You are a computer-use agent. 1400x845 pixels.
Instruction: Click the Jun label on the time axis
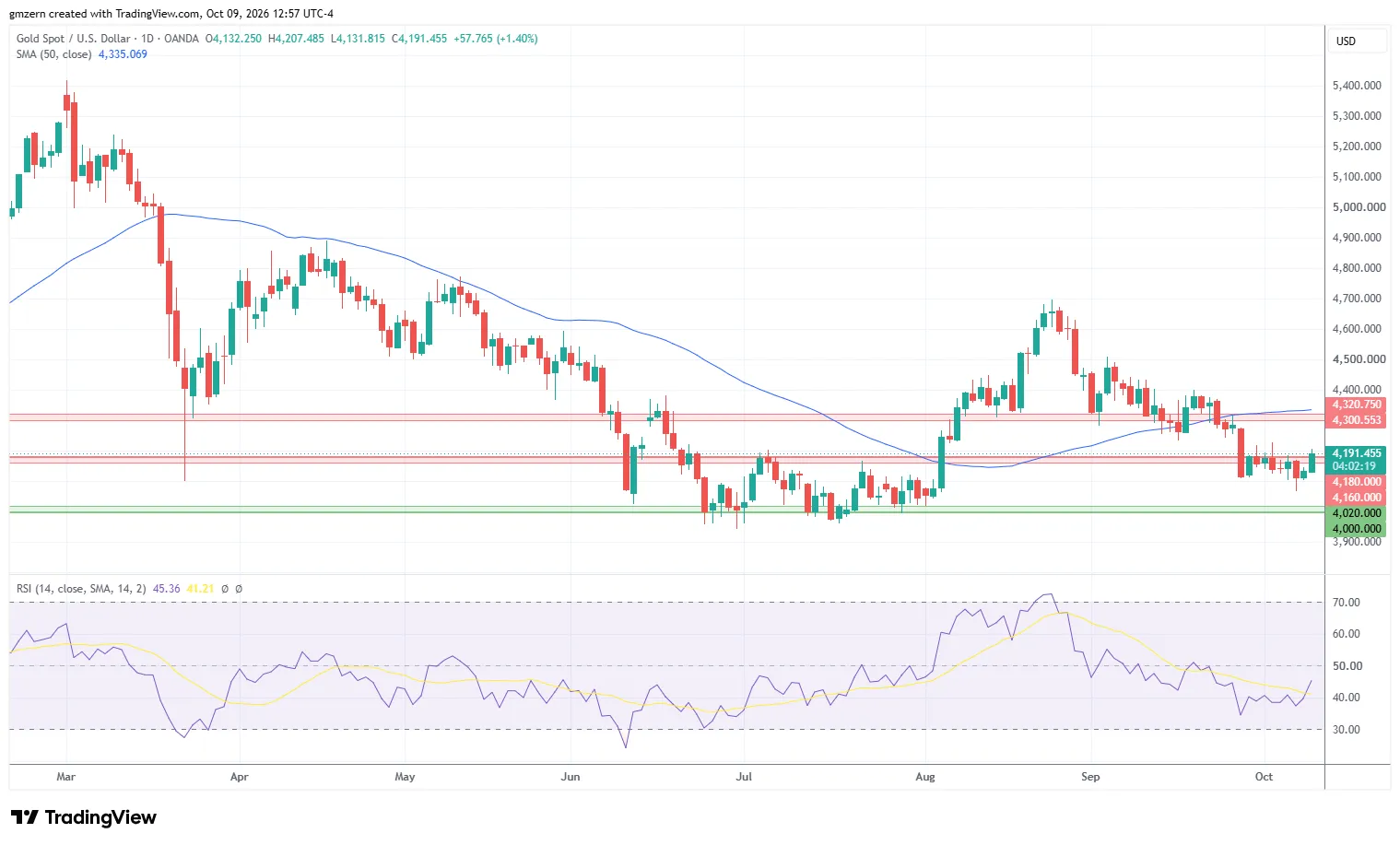point(571,777)
